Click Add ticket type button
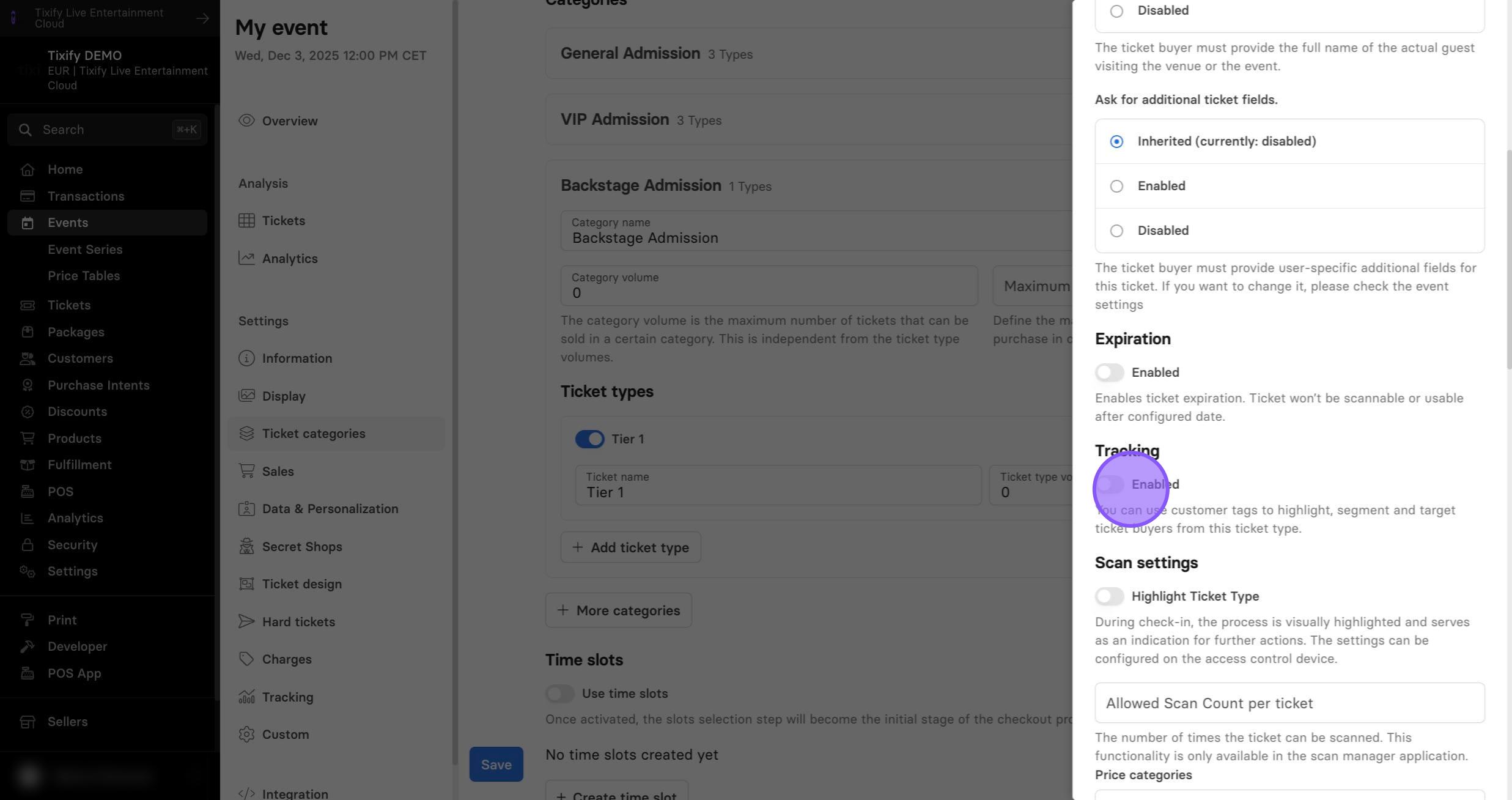 [x=630, y=547]
